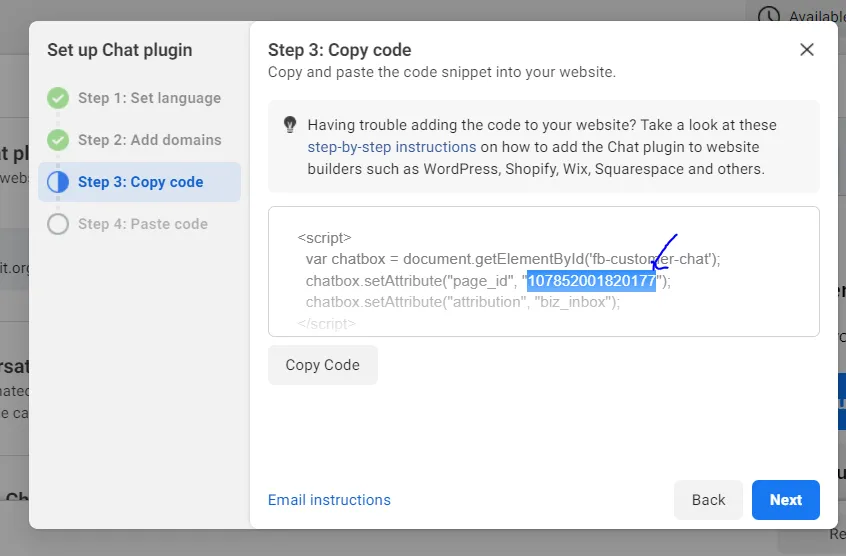Click the green checkmark beside Step 2

(58, 140)
